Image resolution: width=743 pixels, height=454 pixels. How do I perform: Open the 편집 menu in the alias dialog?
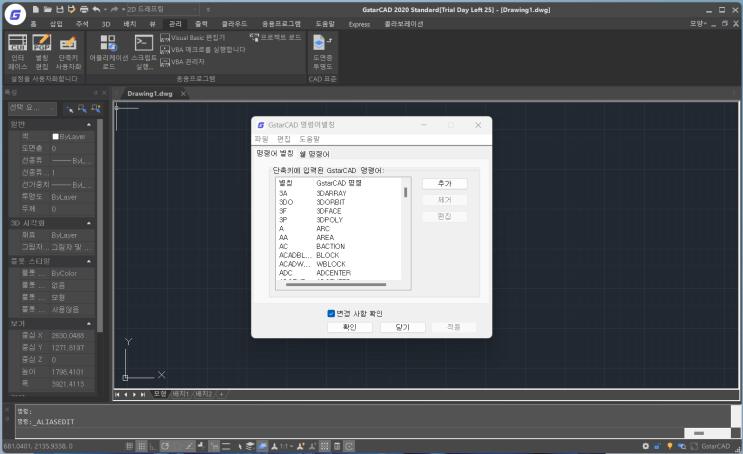pyautogui.click(x=283, y=139)
